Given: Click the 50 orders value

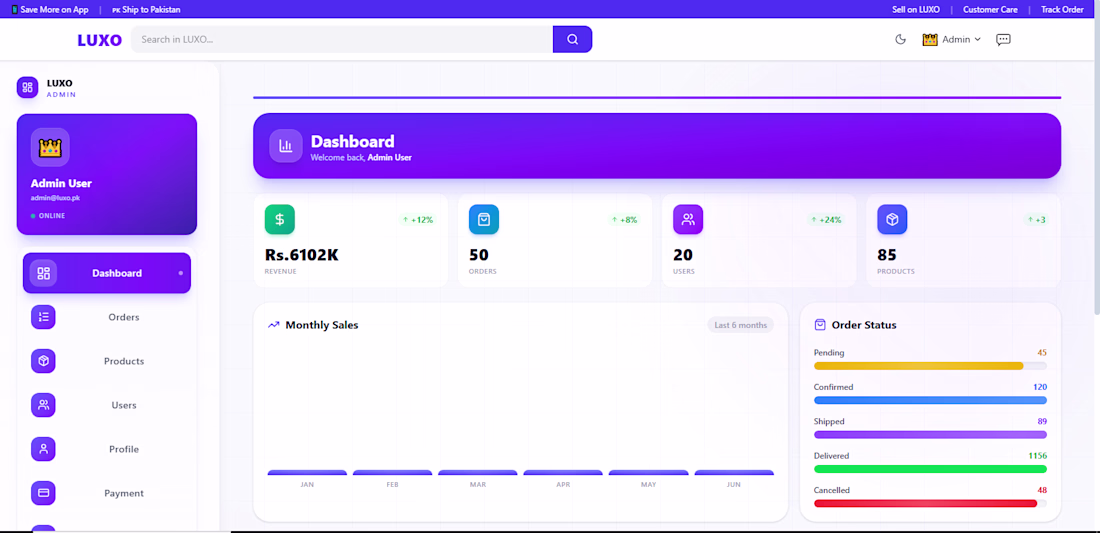Looking at the screenshot, I should (478, 255).
